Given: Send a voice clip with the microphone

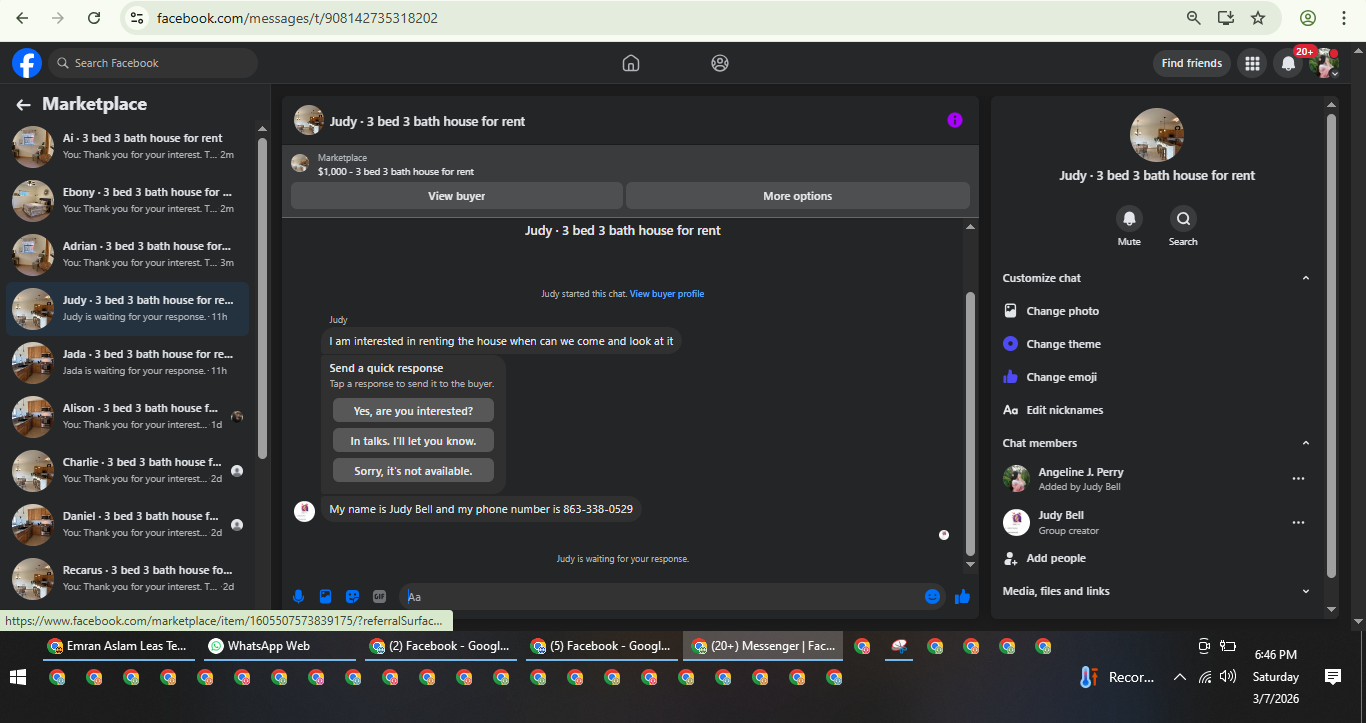Looking at the screenshot, I should pyautogui.click(x=298, y=596).
